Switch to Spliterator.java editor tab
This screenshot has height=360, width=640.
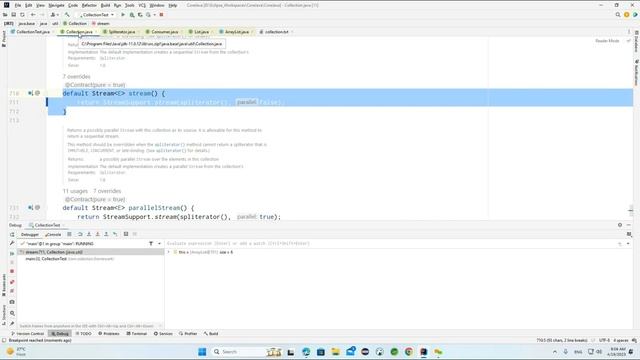(121, 32)
